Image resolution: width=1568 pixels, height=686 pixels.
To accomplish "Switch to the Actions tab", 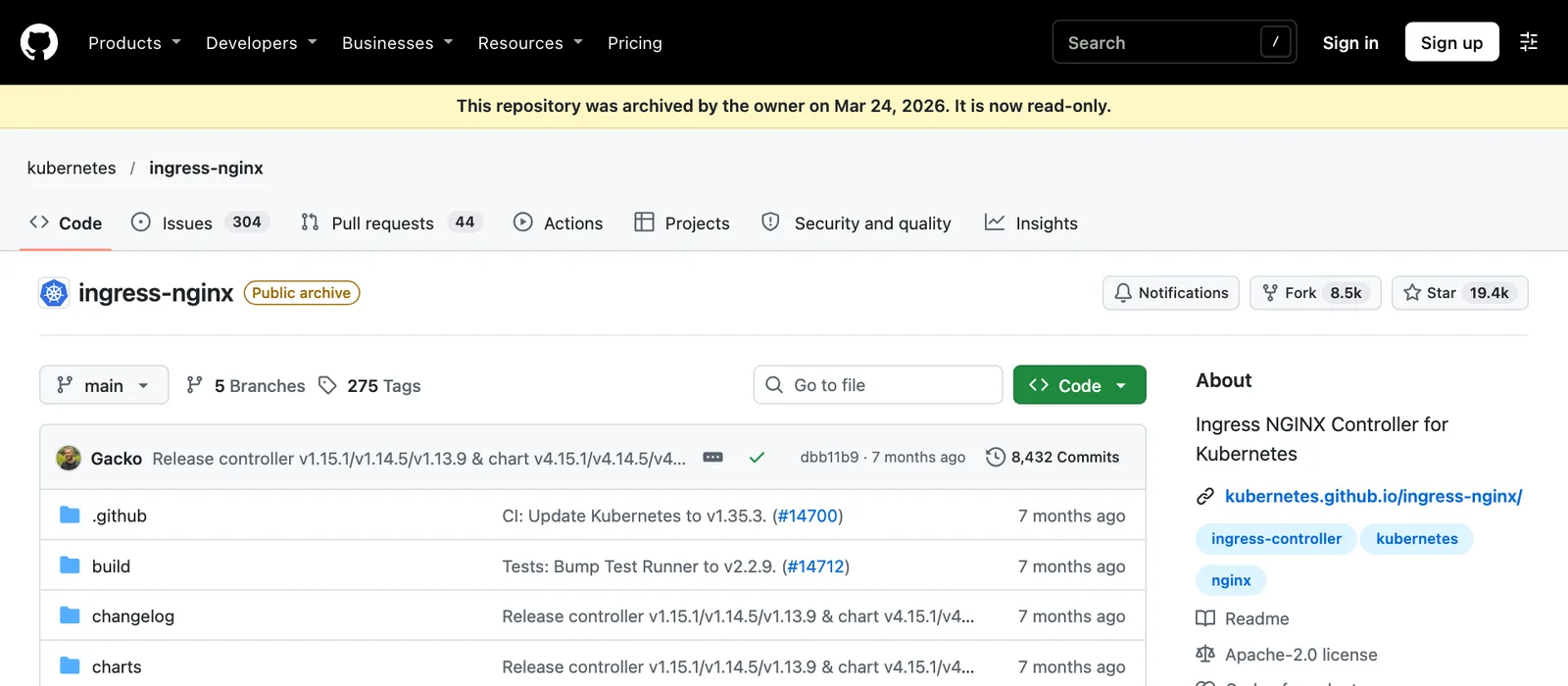I will pos(559,223).
